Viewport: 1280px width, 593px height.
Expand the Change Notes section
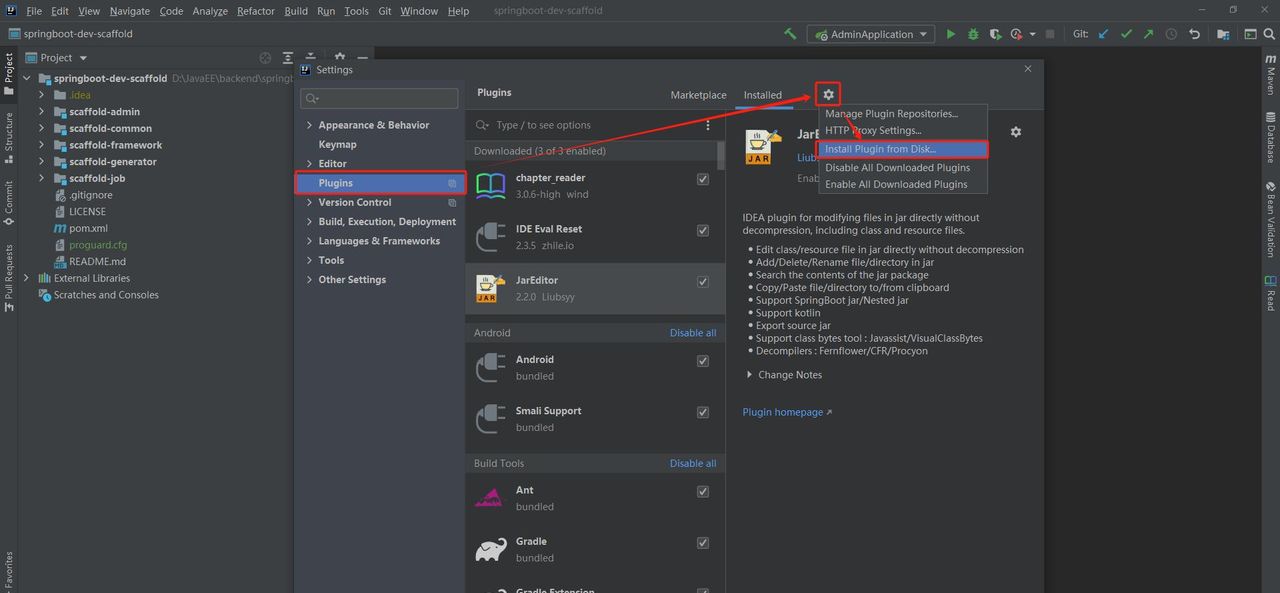tap(751, 375)
